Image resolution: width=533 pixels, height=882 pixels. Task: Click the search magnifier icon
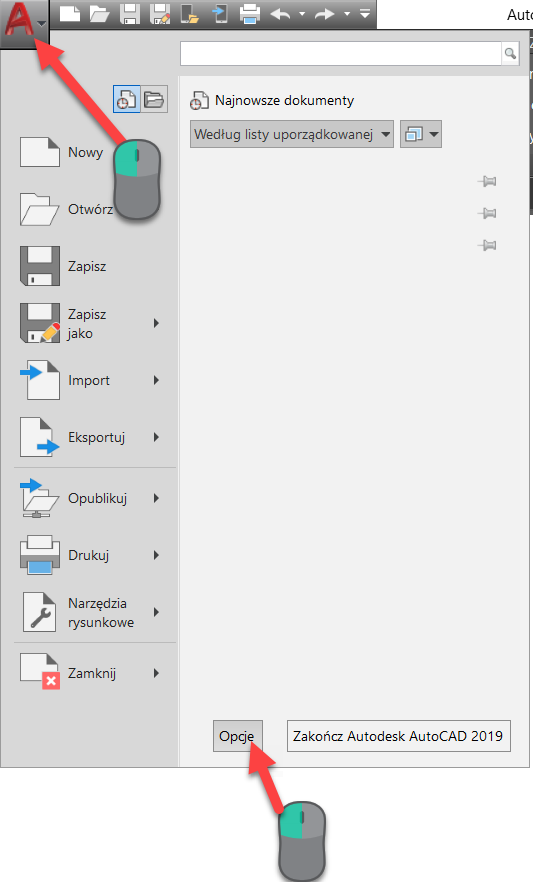coord(510,53)
